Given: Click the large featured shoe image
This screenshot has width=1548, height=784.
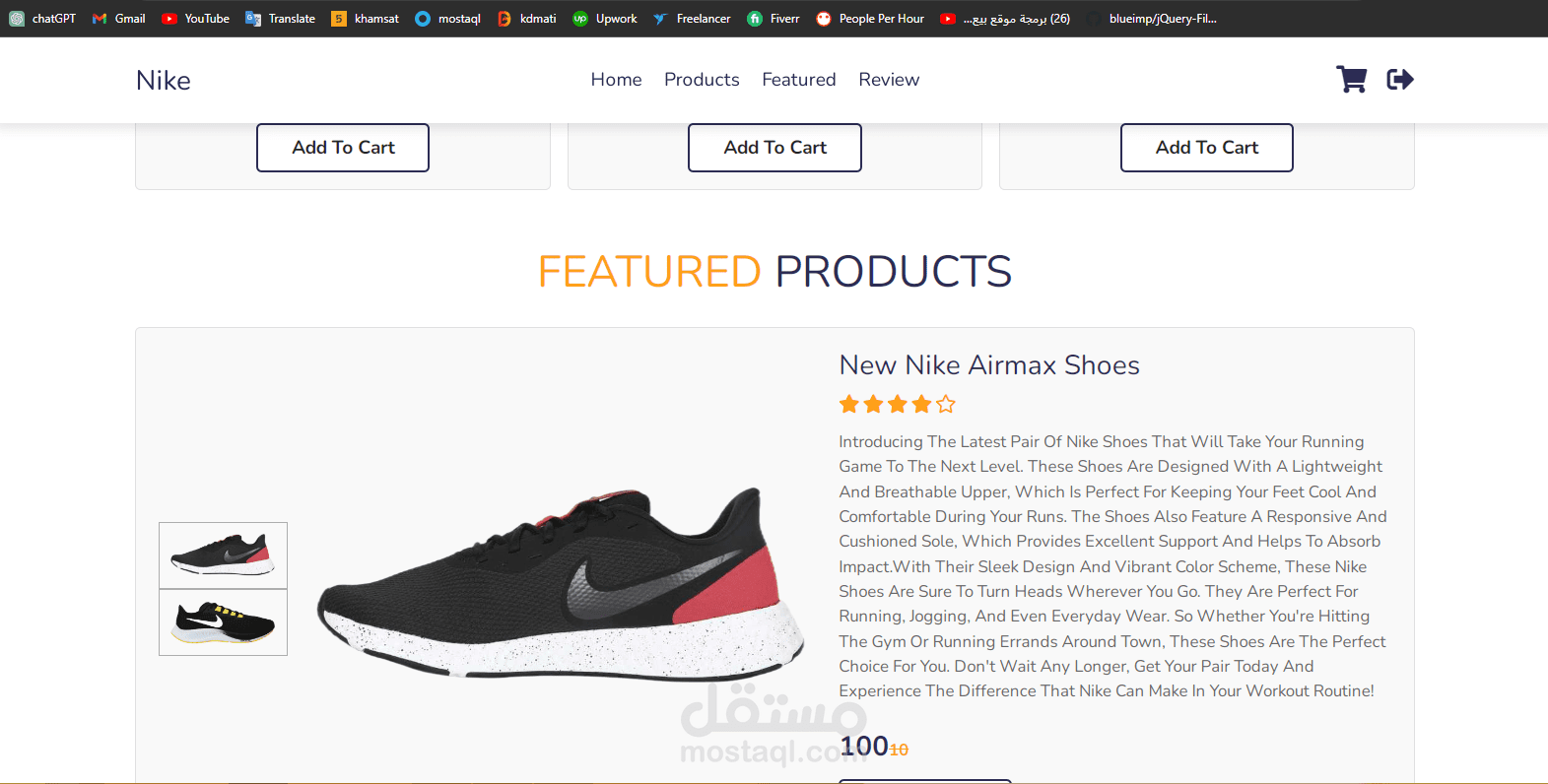Looking at the screenshot, I should (x=561, y=583).
